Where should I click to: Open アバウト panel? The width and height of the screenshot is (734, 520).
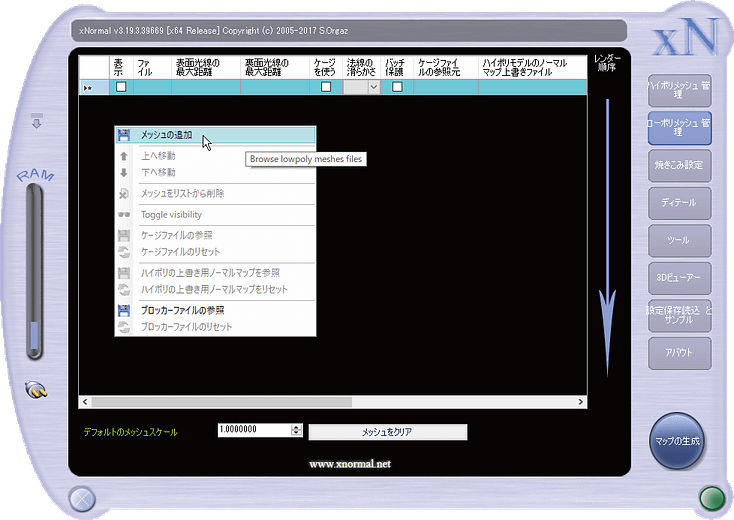coord(679,353)
